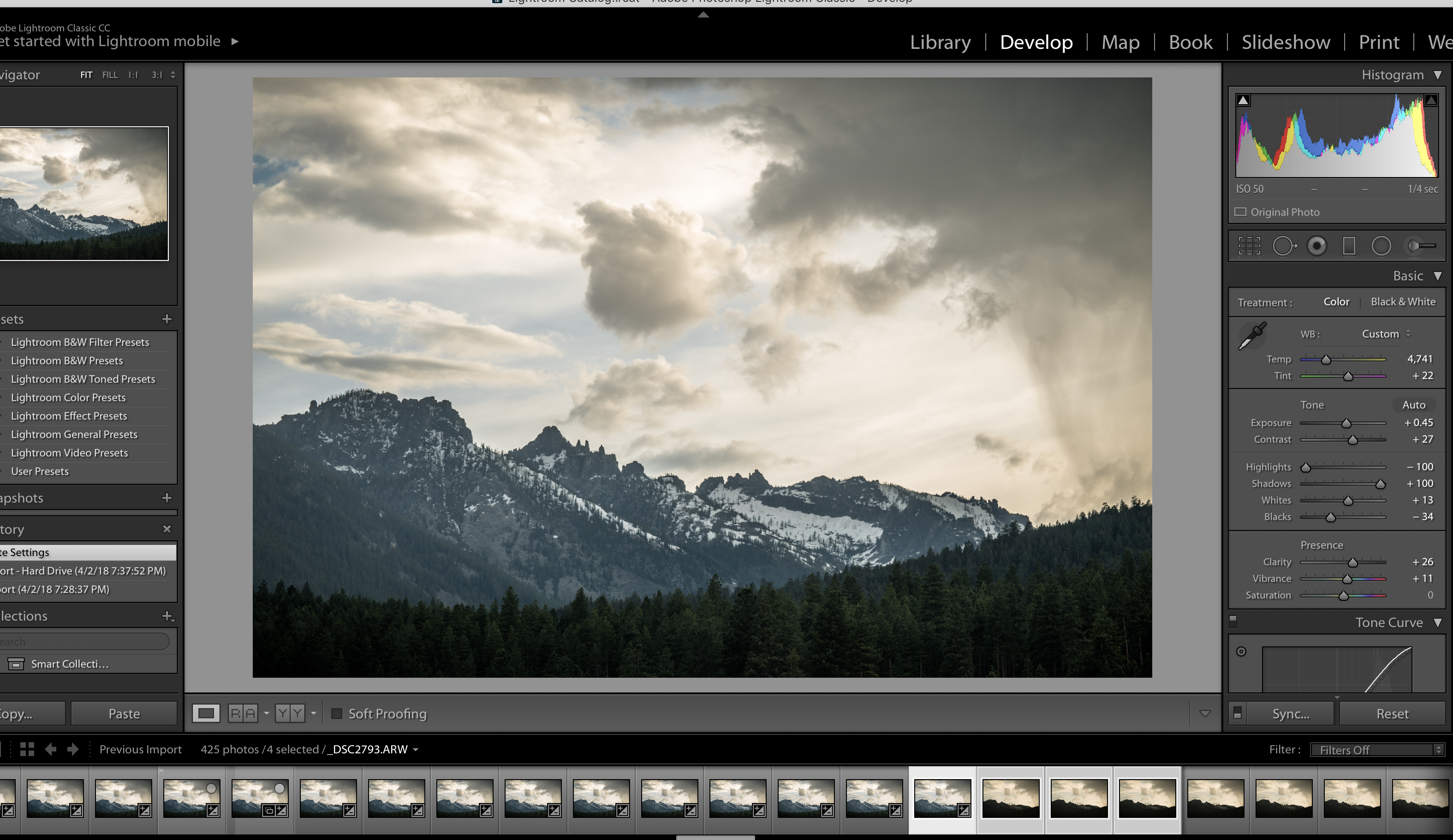Viewport: 1453px width, 840px height.
Task: Select the Graduated Filter tool
Action: [x=1349, y=246]
